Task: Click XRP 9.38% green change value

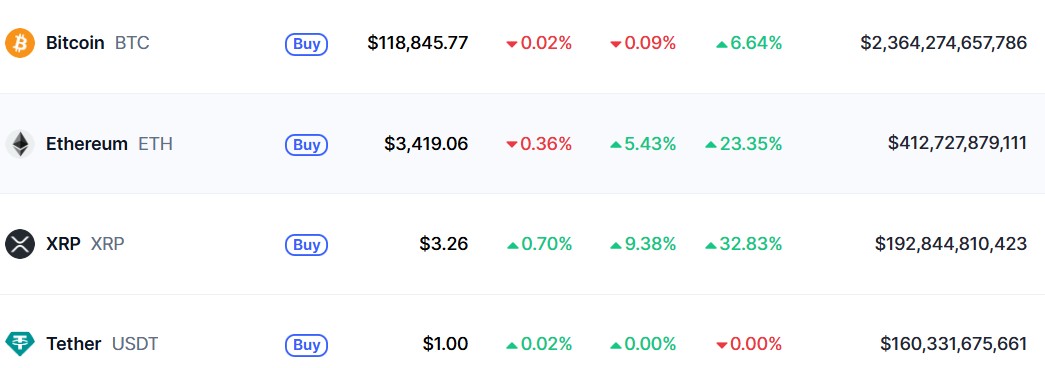Action: [643, 244]
